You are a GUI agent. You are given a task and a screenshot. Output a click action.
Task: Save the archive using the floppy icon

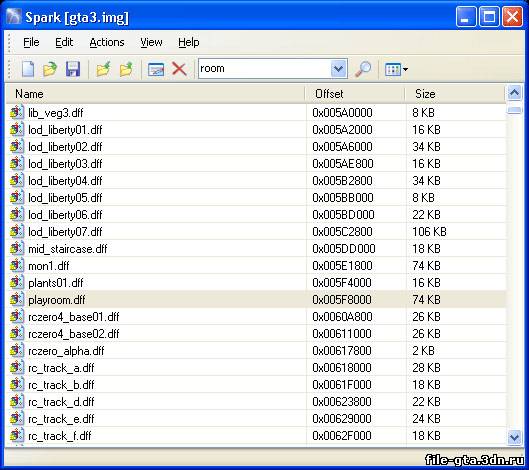(x=73, y=69)
